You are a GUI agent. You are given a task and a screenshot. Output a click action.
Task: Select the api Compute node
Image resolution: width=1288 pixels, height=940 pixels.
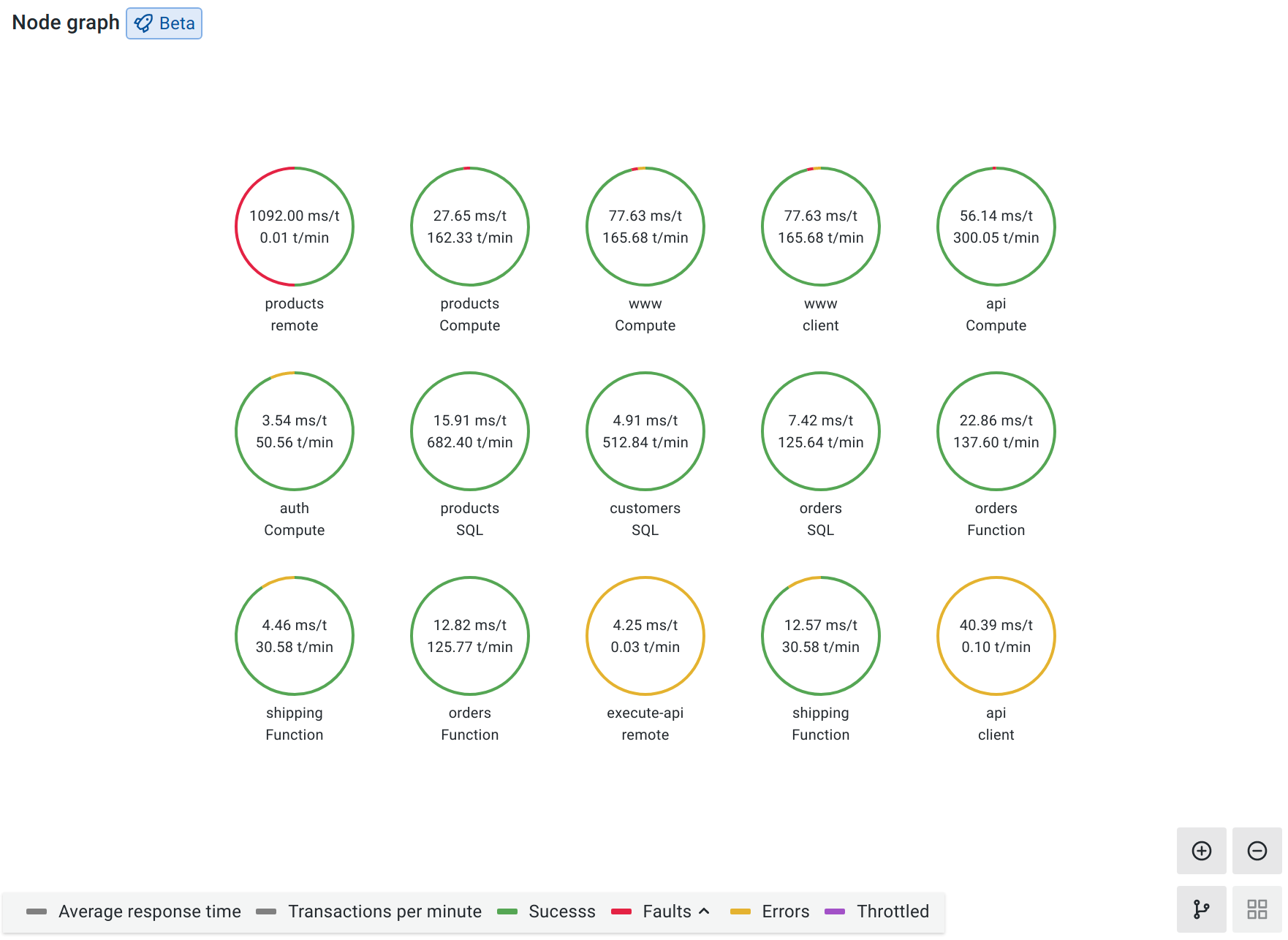point(996,227)
